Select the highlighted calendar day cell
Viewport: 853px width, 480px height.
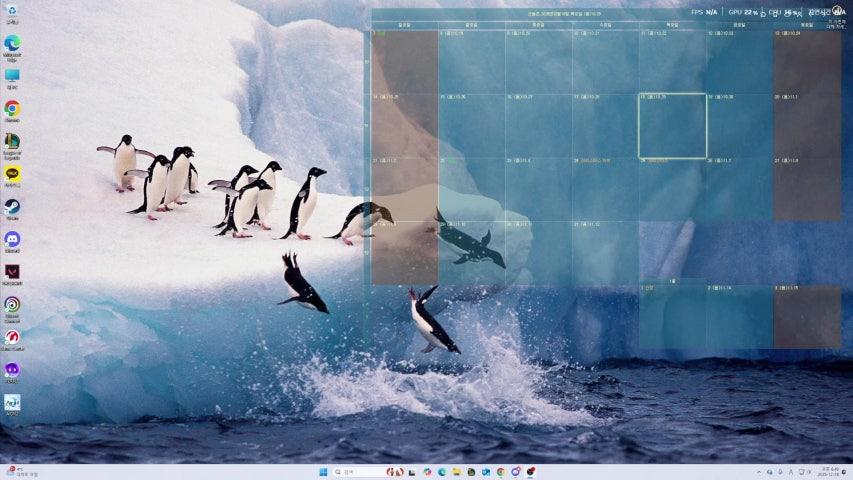[x=672, y=125]
